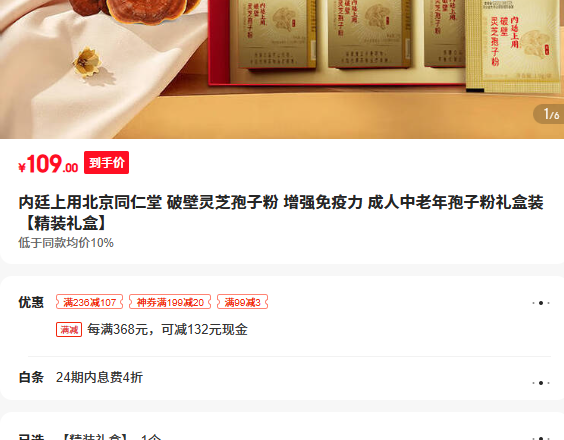Click the red 满减 label icon
The image size is (564, 440).
pyautogui.click(x=69, y=330)
